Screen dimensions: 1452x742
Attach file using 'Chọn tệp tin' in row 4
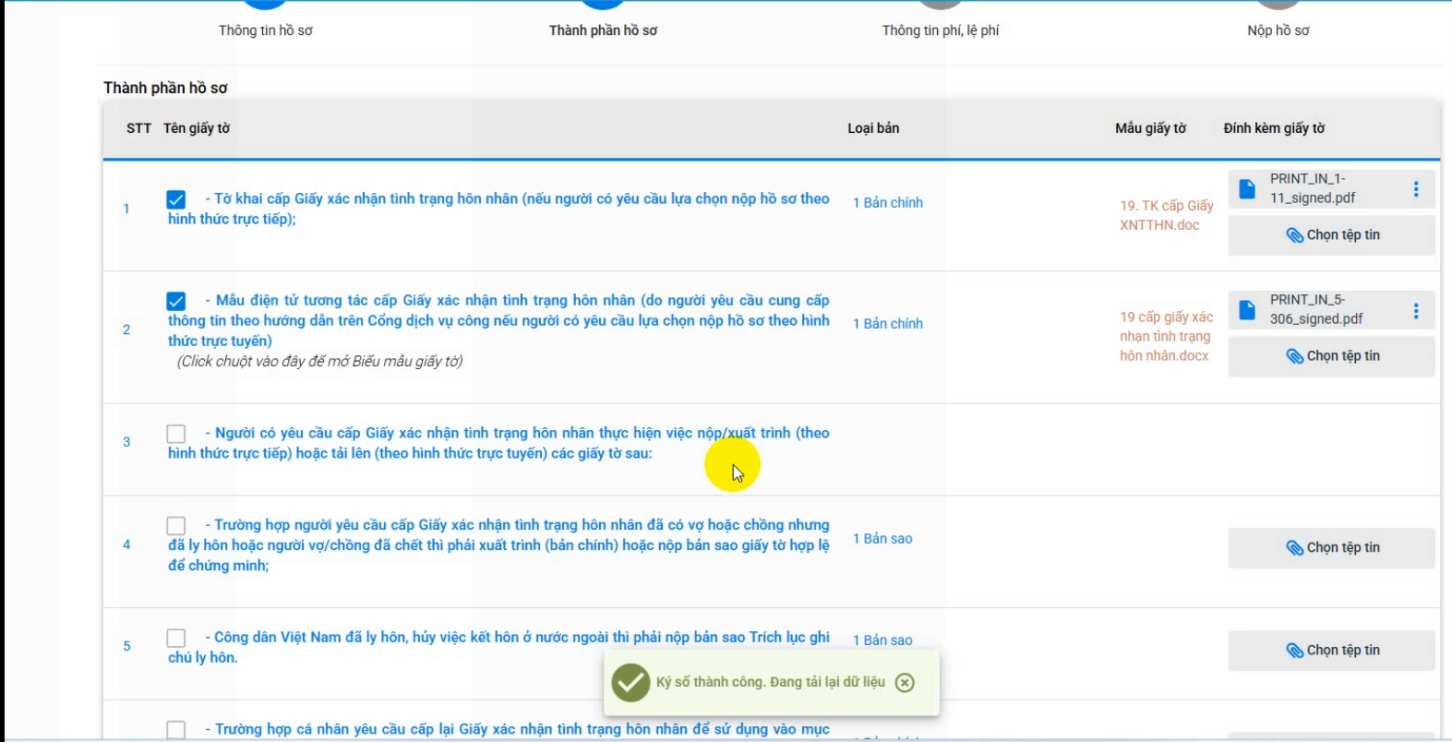[1331, 548]
